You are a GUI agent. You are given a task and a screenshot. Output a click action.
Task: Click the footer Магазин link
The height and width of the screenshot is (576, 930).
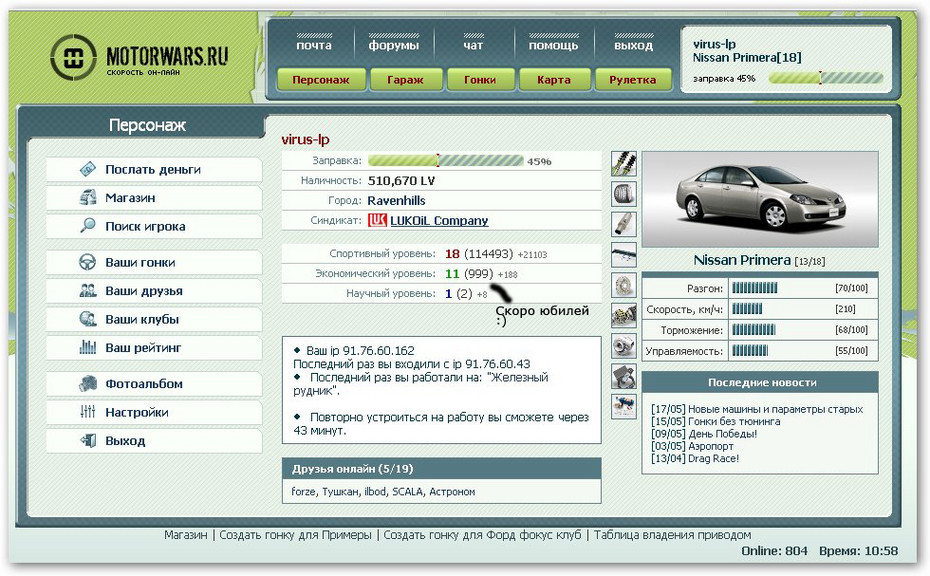[186, 535]
